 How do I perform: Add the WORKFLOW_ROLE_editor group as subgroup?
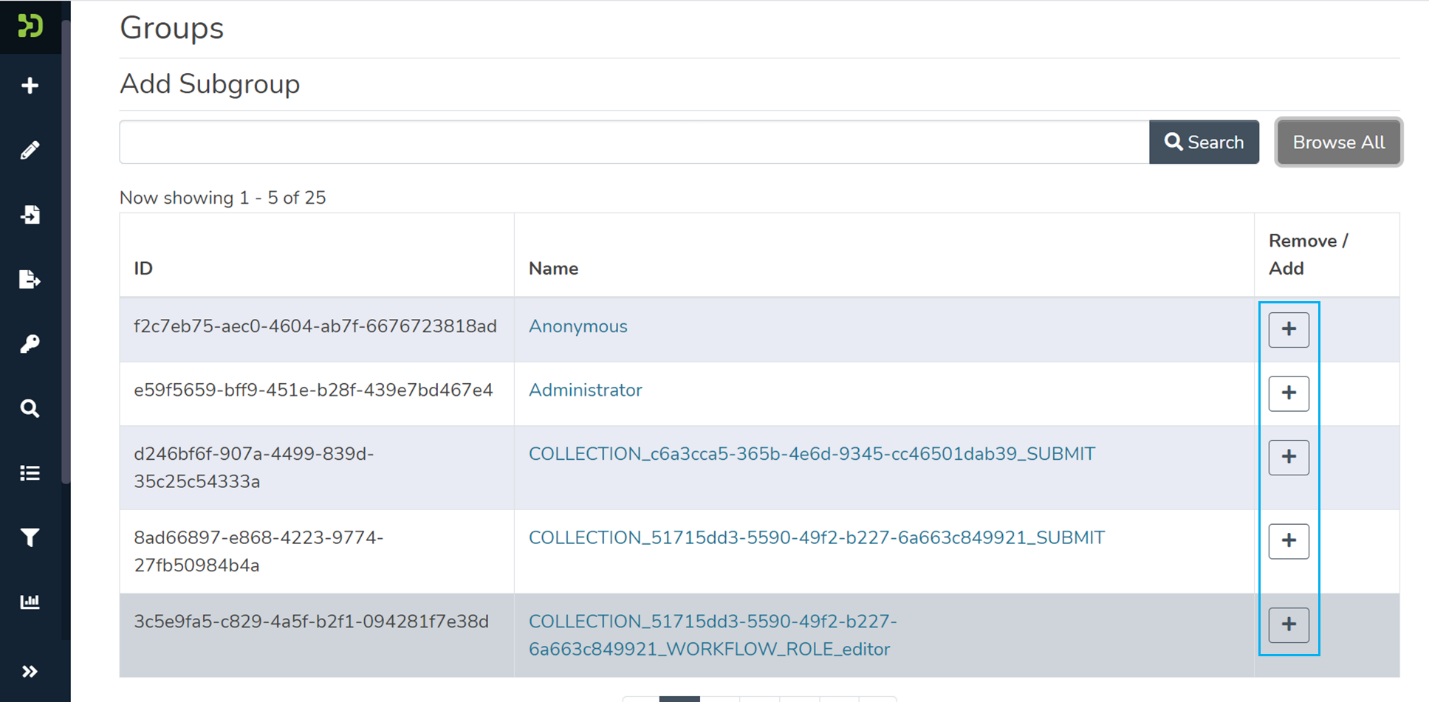pyautogui.click(x=1288, y=625)
